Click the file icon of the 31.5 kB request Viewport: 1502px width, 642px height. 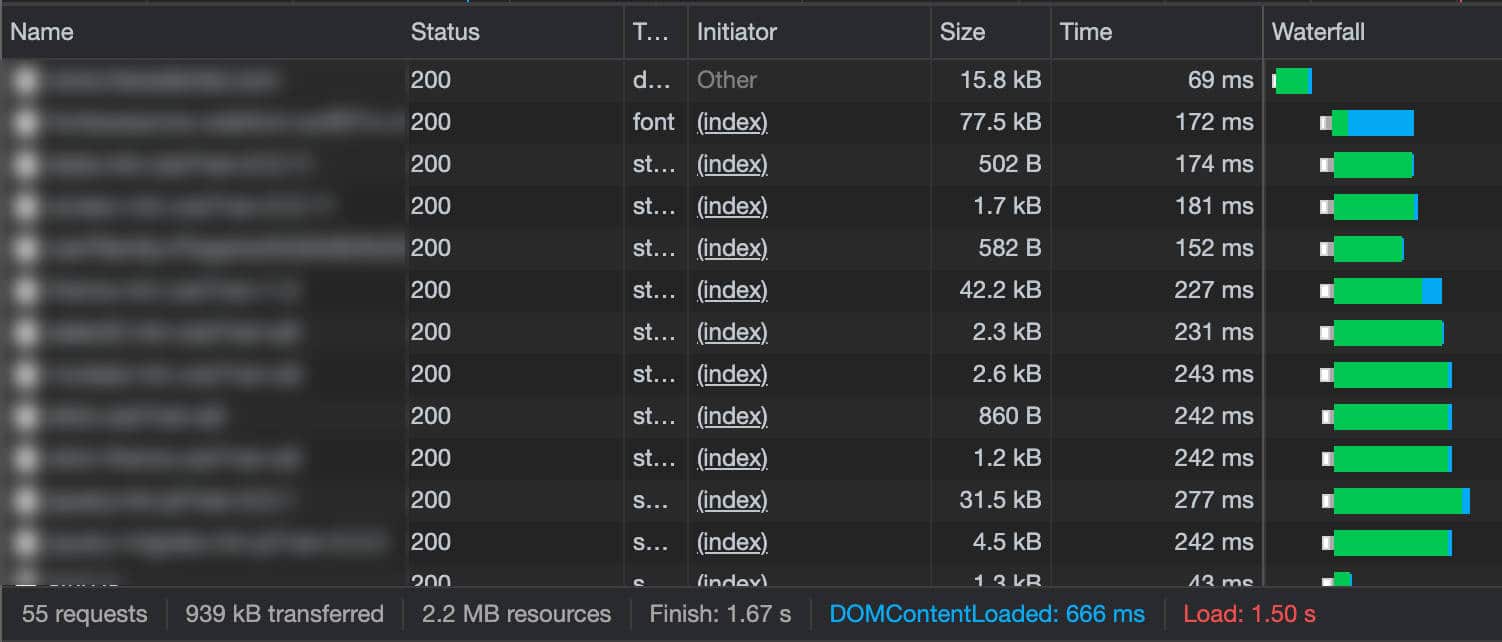(27, 501)
